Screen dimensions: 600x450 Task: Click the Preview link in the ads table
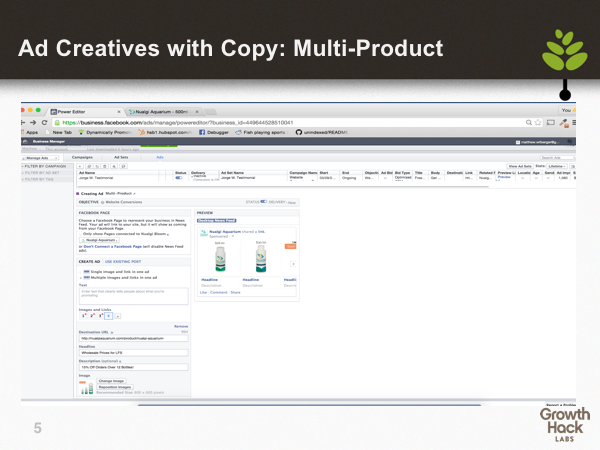(504, 177)
